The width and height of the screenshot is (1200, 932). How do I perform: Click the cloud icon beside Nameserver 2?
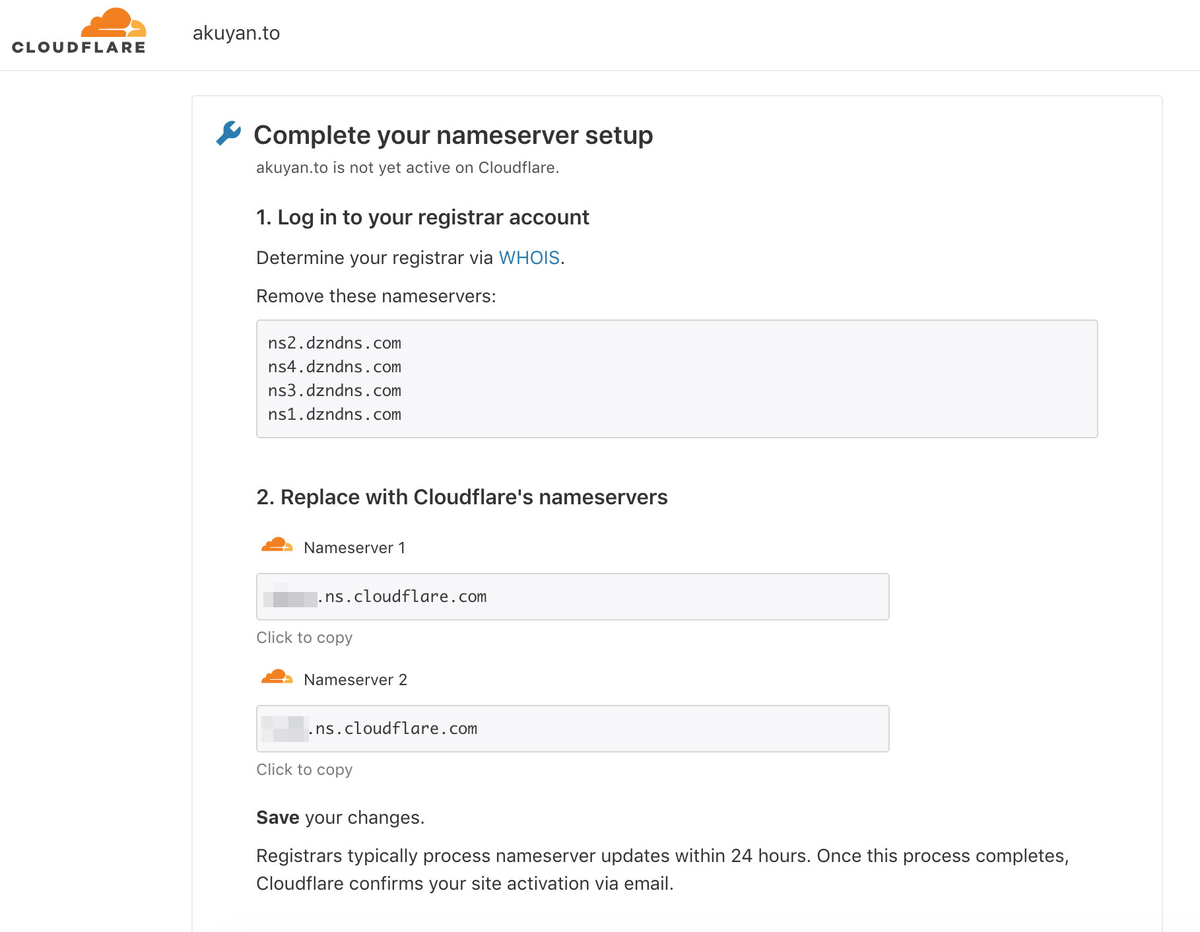pos(277,678)
